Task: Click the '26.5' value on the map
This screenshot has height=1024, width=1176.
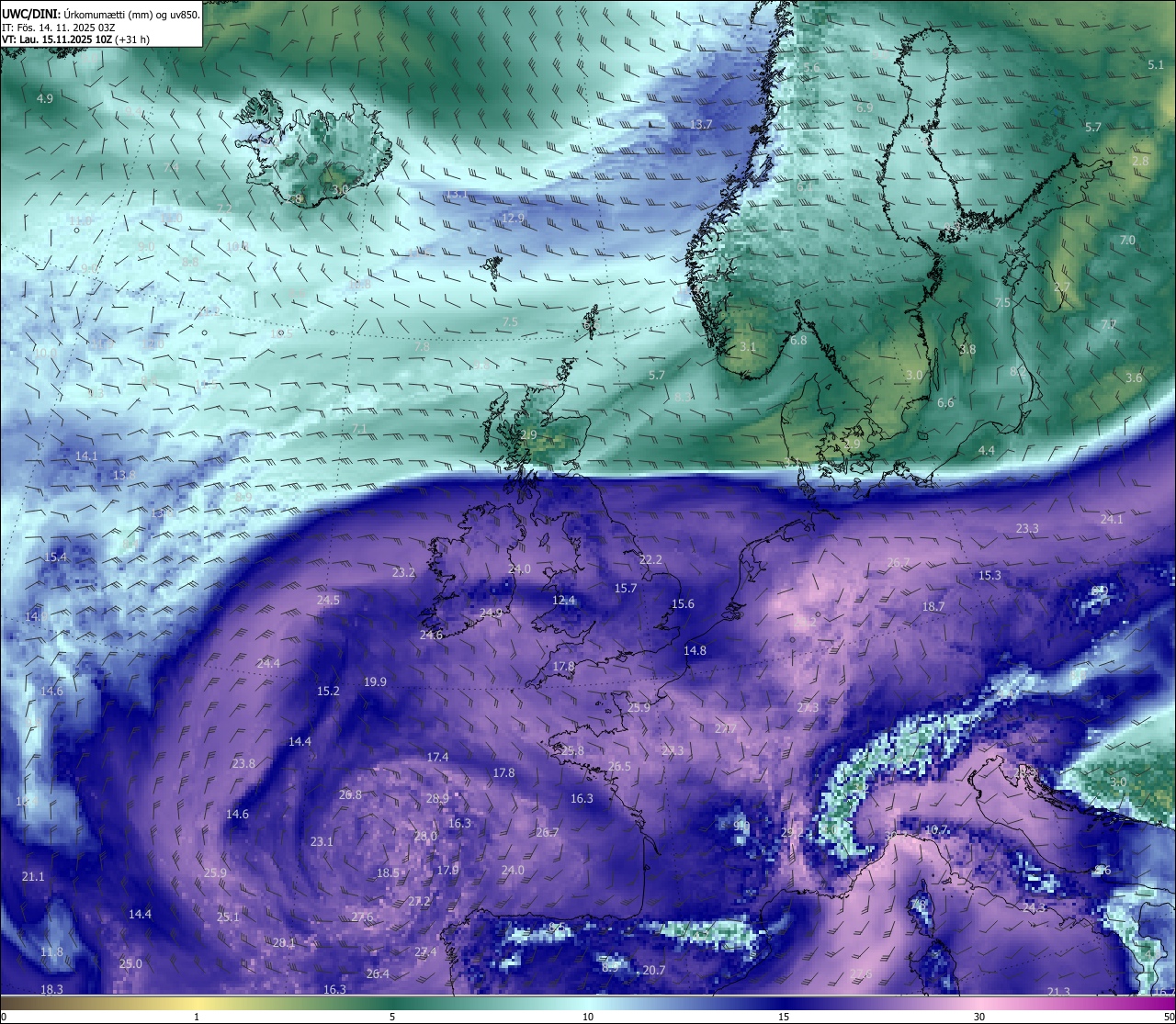Action: click(619, 766)
